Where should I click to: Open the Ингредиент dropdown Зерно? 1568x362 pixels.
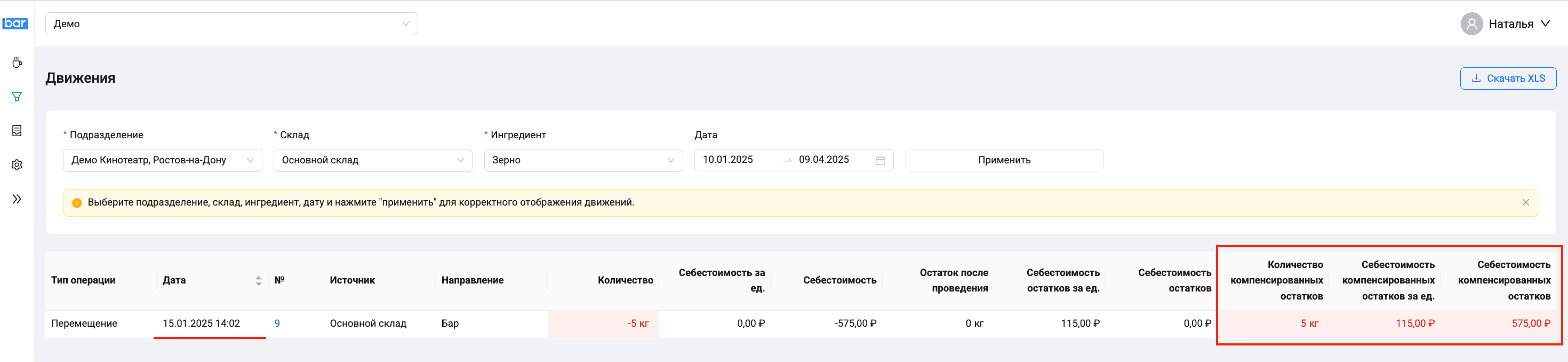(x=583, y=160)
